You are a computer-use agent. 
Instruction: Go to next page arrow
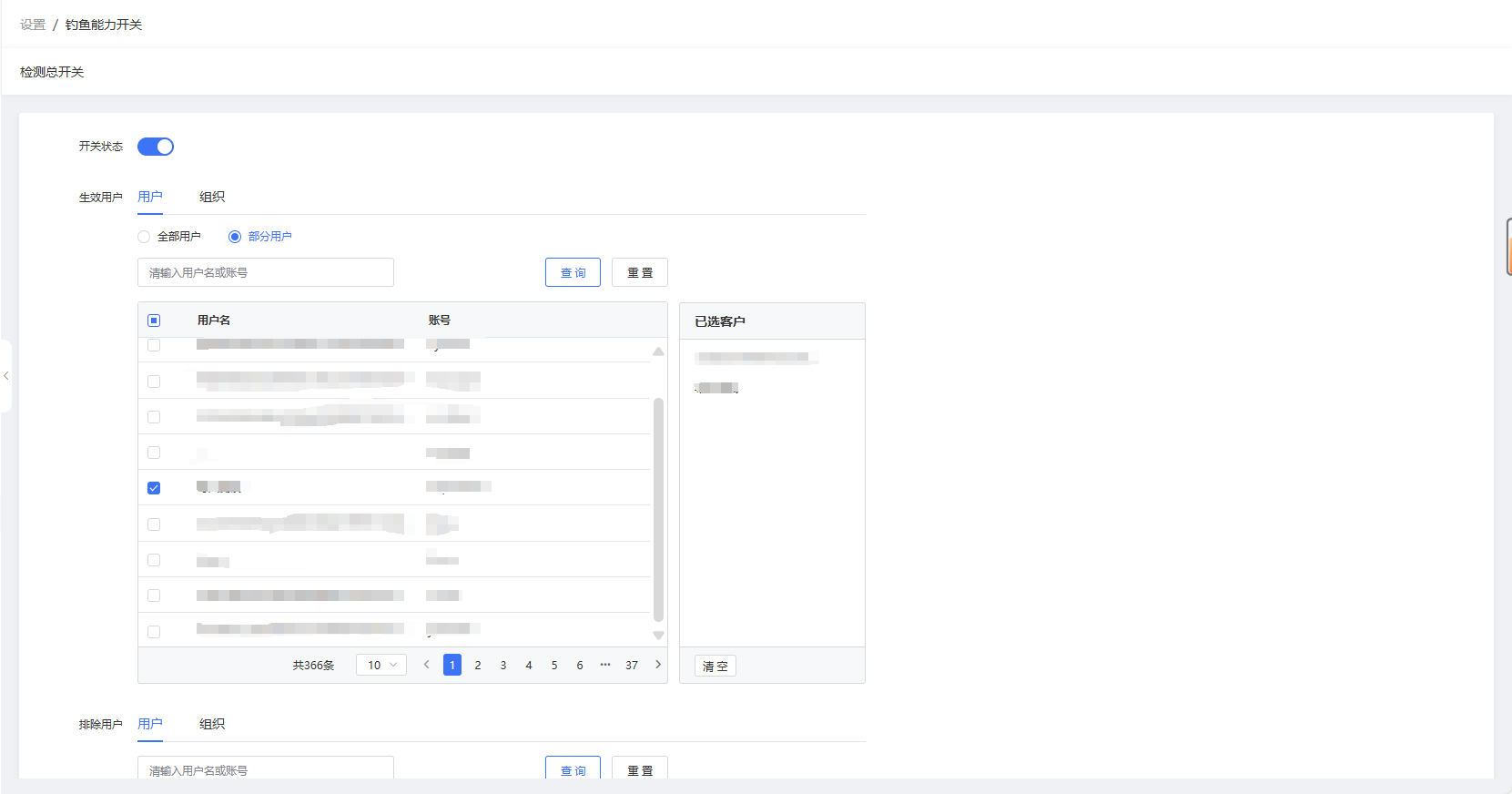pyautogui.click(x=658, y=665)
